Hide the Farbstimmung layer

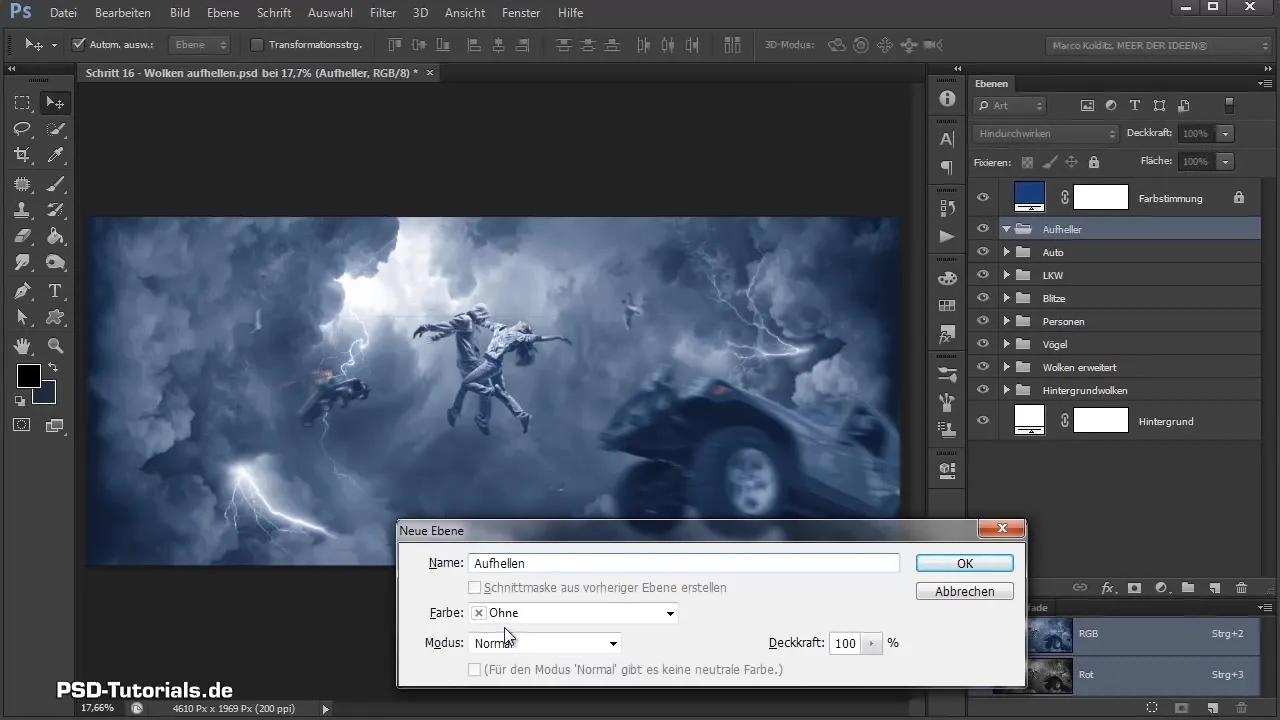983,198
